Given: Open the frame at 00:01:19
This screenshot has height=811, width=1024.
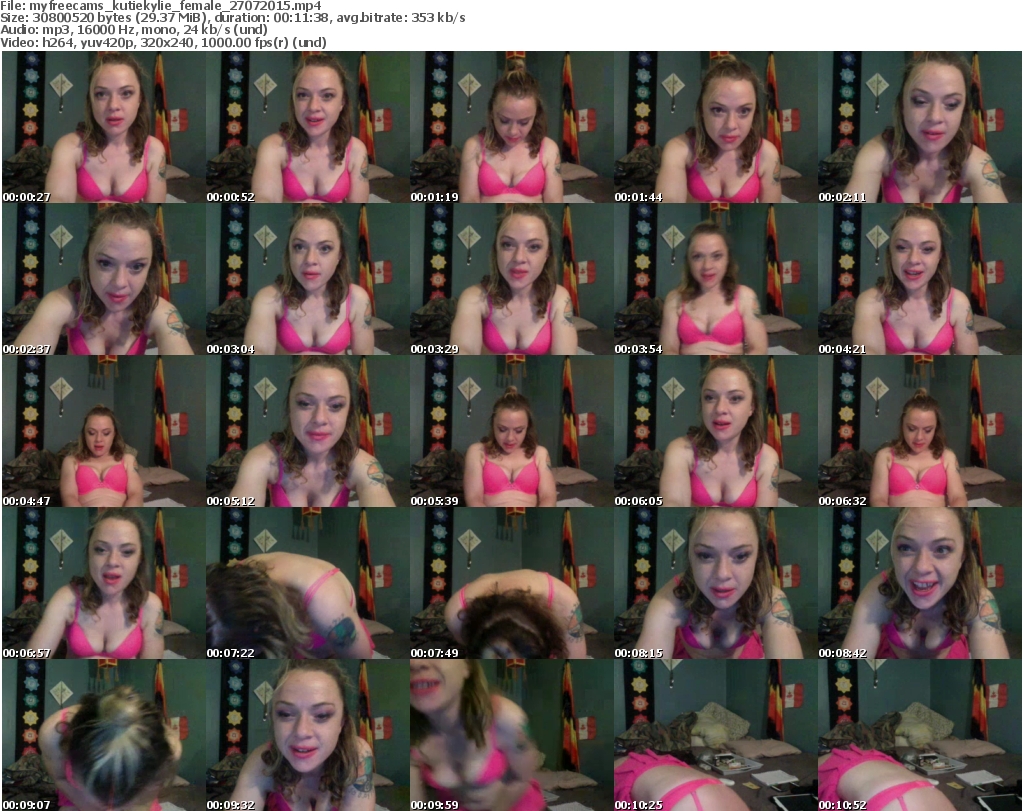Looking at the screenshot, I should pyautogui.click(x=511, y=127).
